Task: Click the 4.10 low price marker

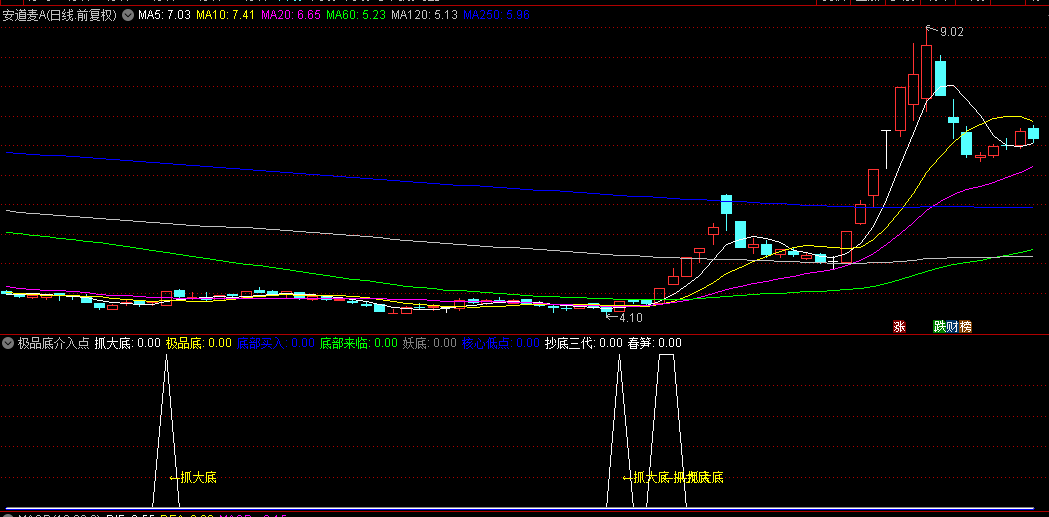Action: (x=630, y=318)
